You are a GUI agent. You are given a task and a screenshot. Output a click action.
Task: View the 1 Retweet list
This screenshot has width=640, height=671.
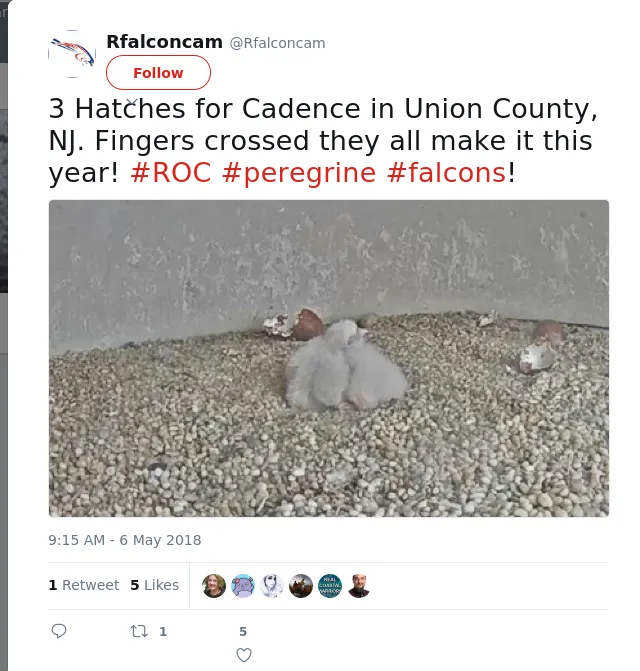(x=84, y=585)
